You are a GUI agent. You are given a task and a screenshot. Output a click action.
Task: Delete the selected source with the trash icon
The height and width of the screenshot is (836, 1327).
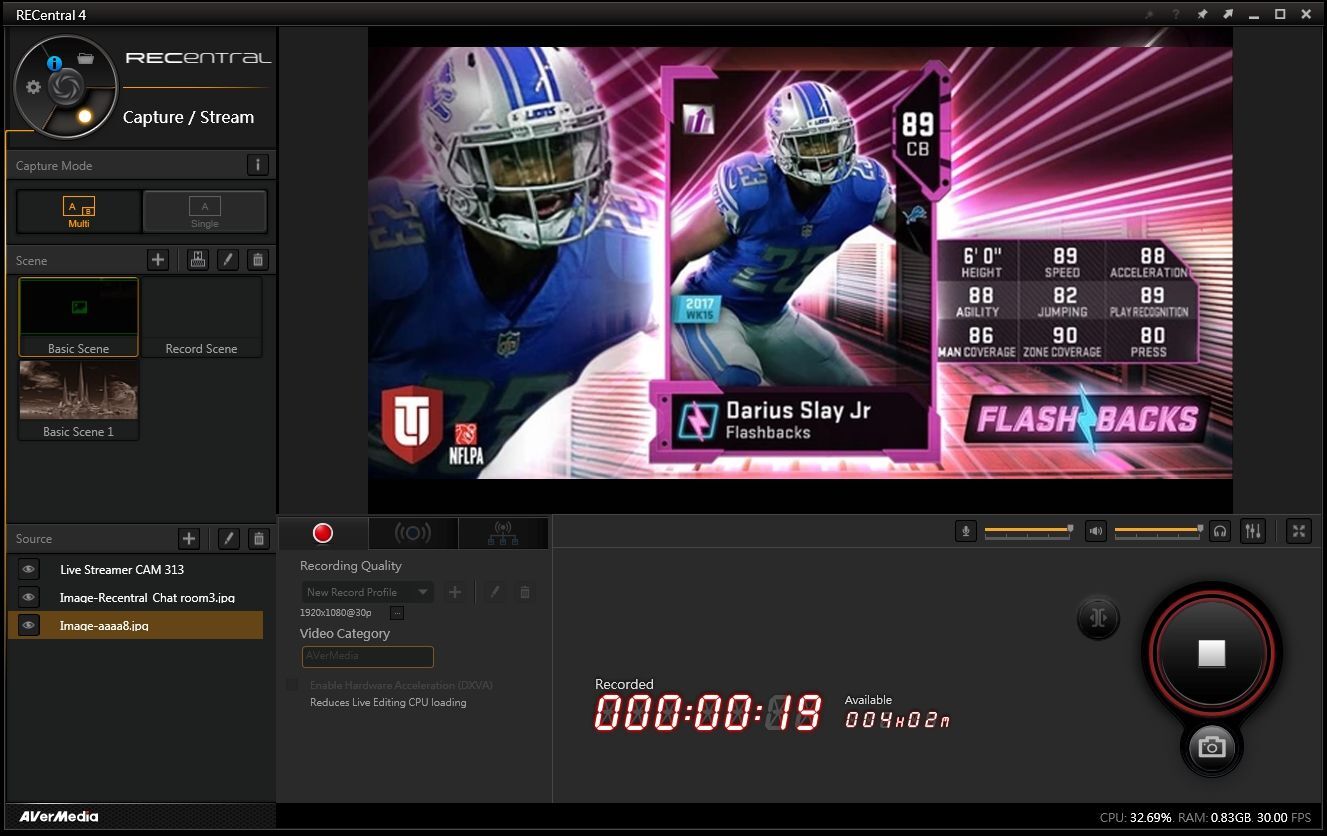[259, 539]
